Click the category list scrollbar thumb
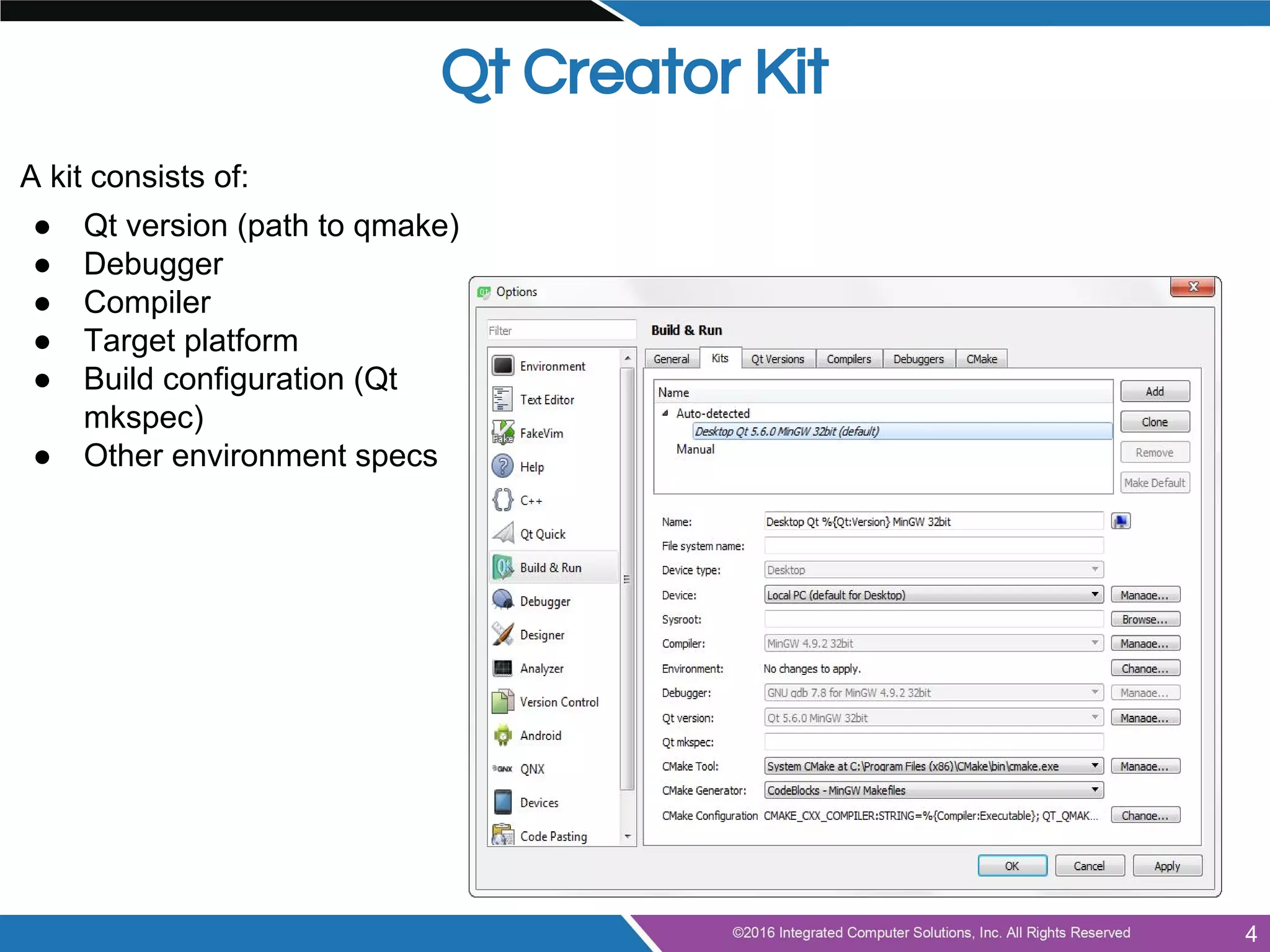The image size is (1270, 952). click(x=628, y=578)
